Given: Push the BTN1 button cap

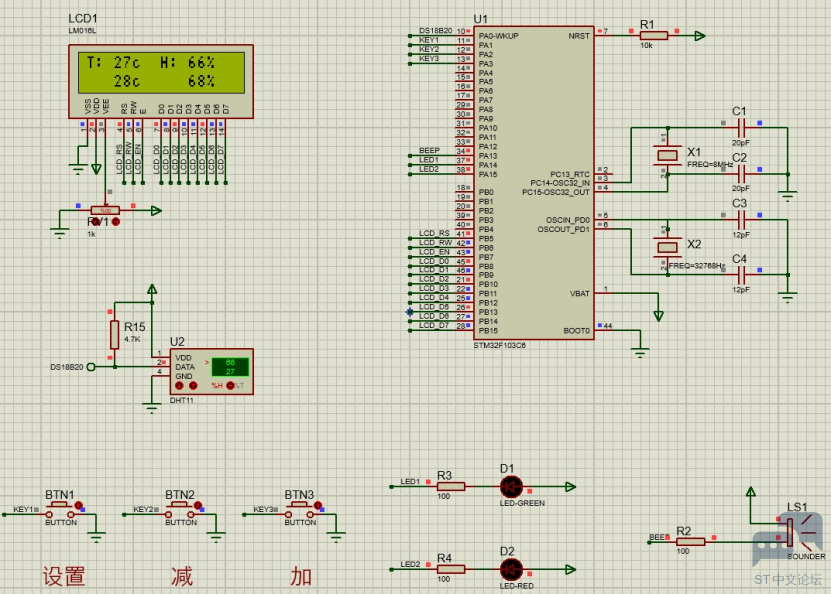Looking at the screenshot, I should (59, 505).
